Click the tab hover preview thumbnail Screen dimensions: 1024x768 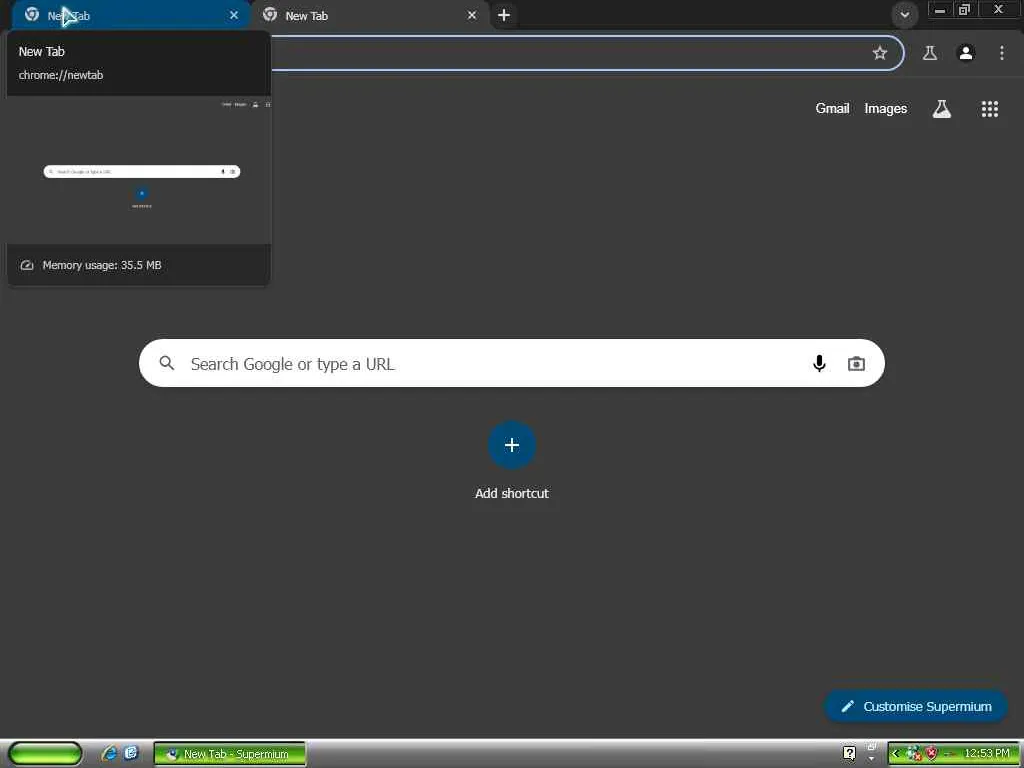(138, 170)
